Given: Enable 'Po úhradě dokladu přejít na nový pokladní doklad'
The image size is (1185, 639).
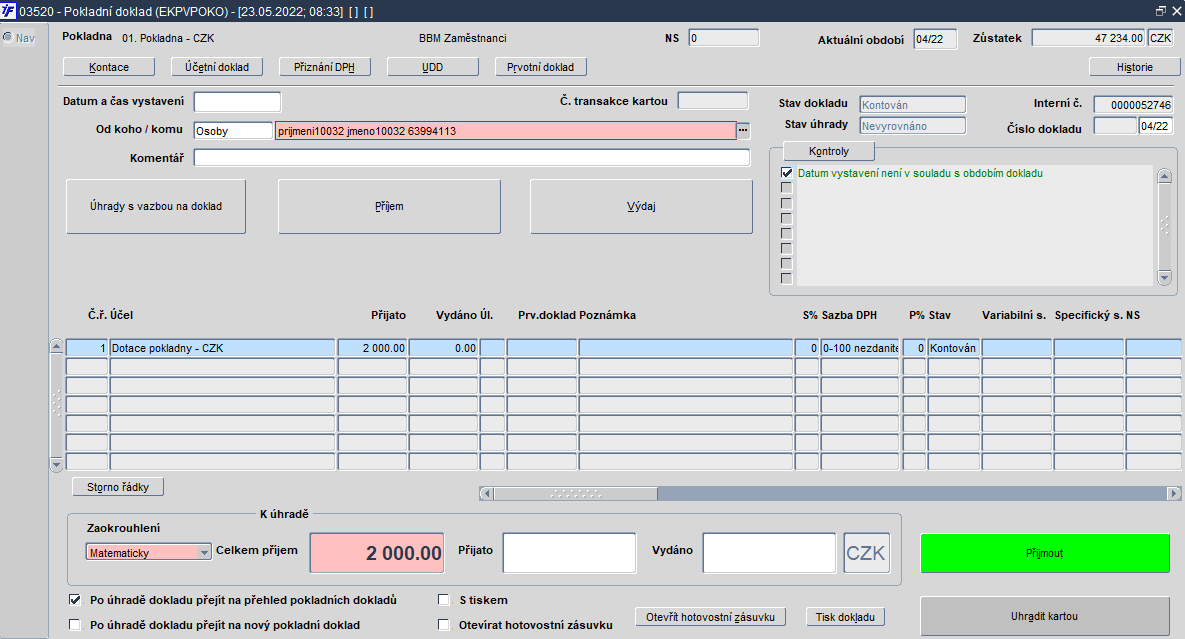Looking at the screenshot, I should coord(75,625).
